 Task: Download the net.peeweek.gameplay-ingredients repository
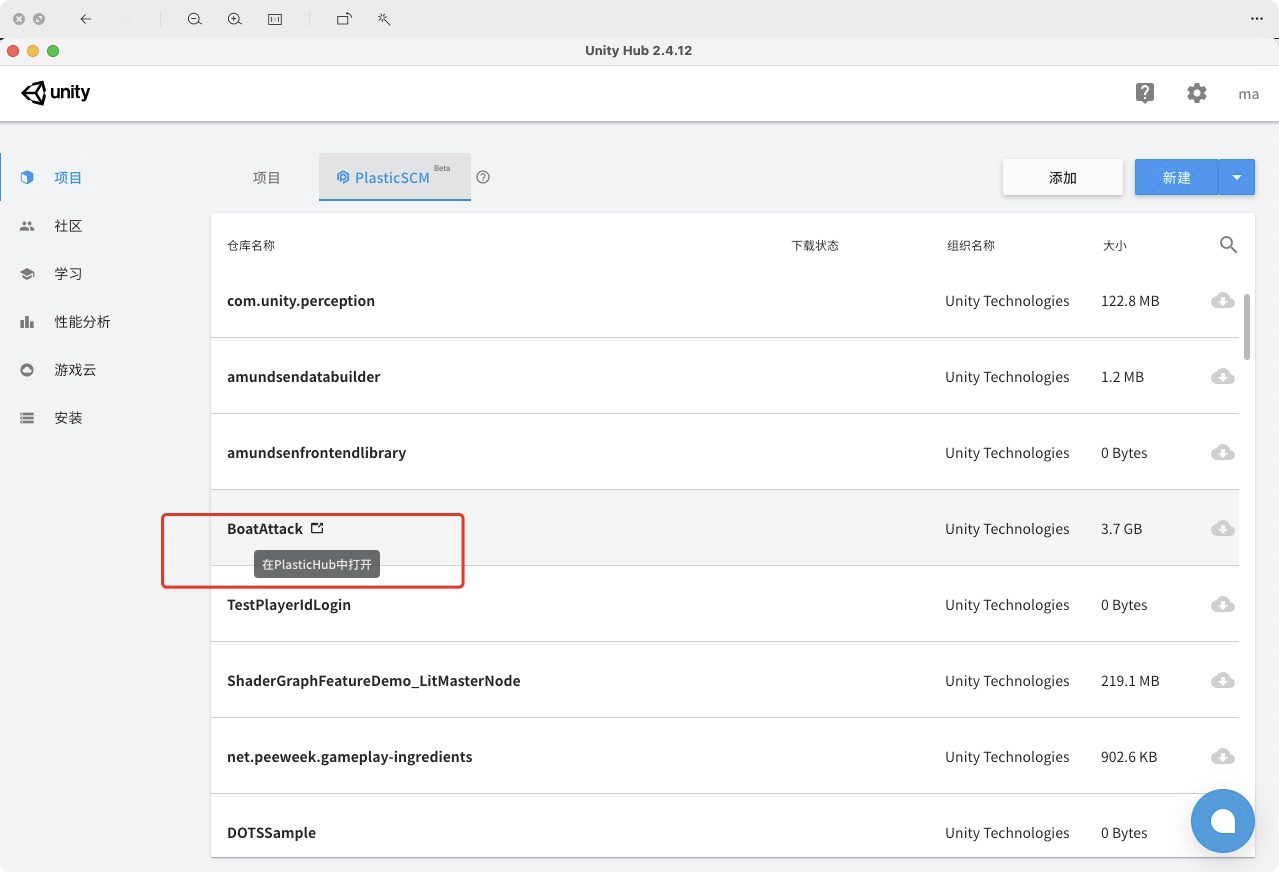pyautogui.click(x=1223, y=757)
